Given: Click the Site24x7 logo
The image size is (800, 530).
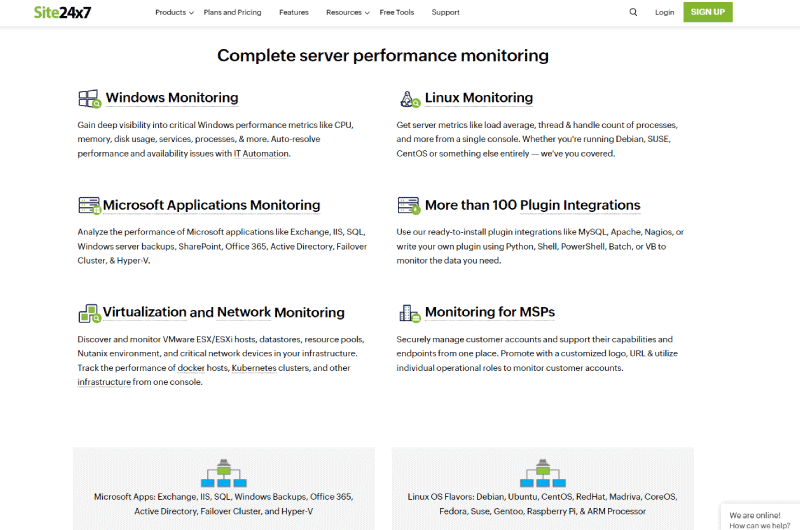Looking at the screenshot, I should pyautogui.click(x=62, y=12).
